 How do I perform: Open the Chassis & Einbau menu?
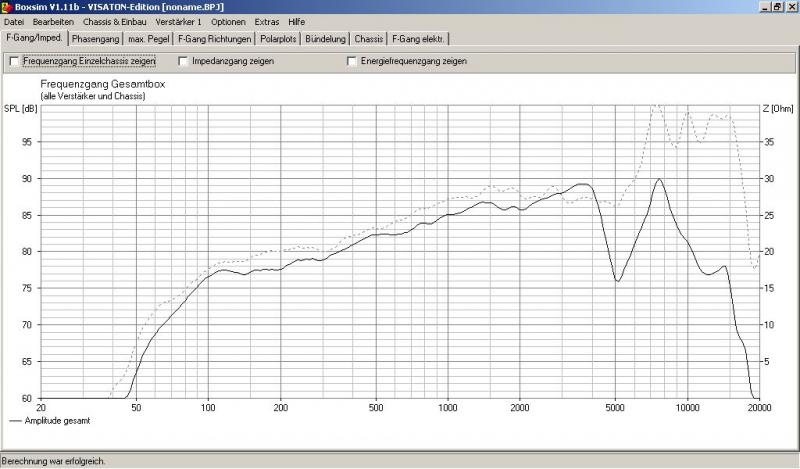[x=114, y=21]
